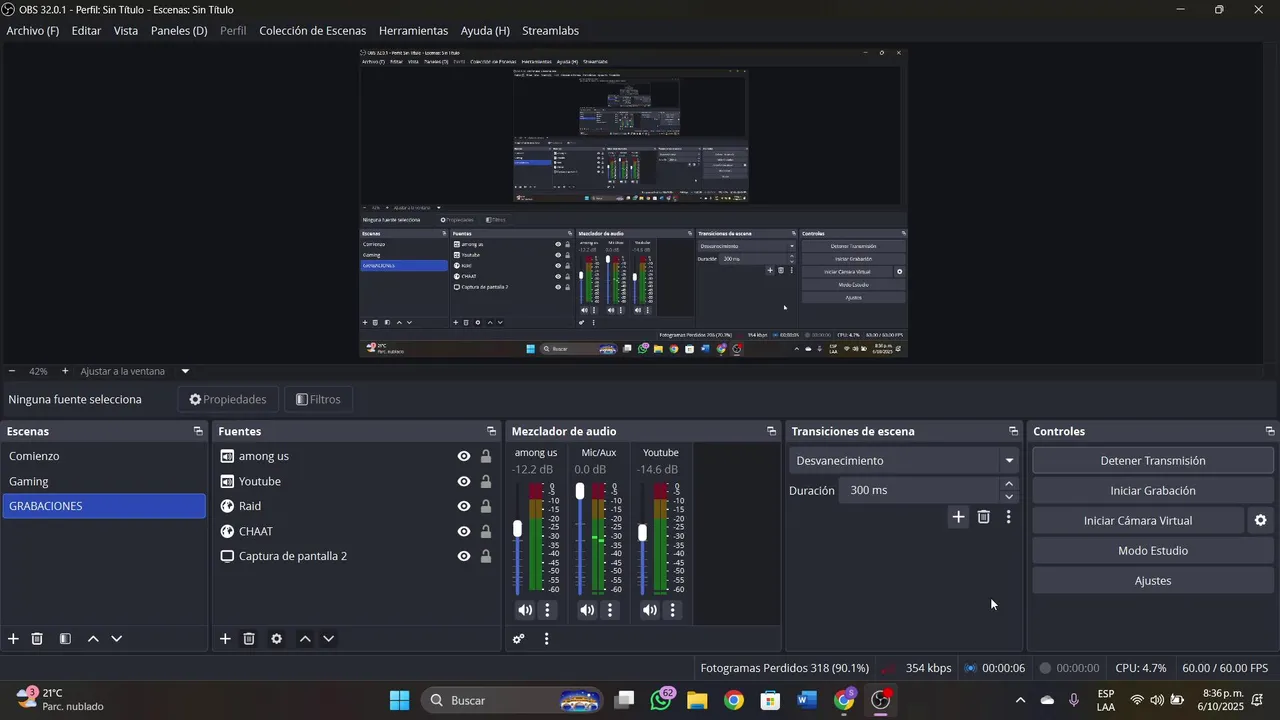Hide Captura de pantalla 2 source
This screenshot has height=720, width=1280.
(x=464, y=556)
